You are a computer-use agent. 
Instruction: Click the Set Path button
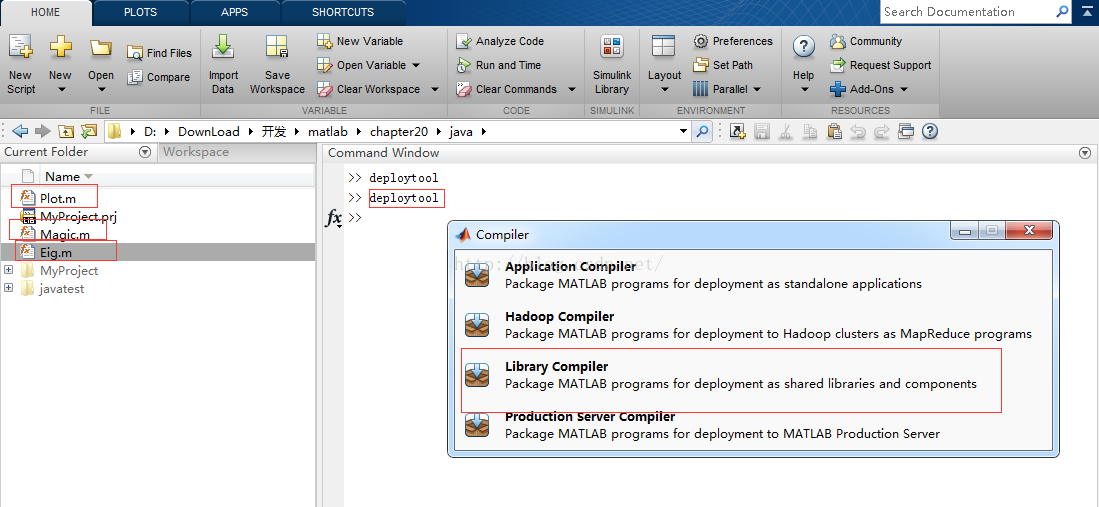pos(723,65)
